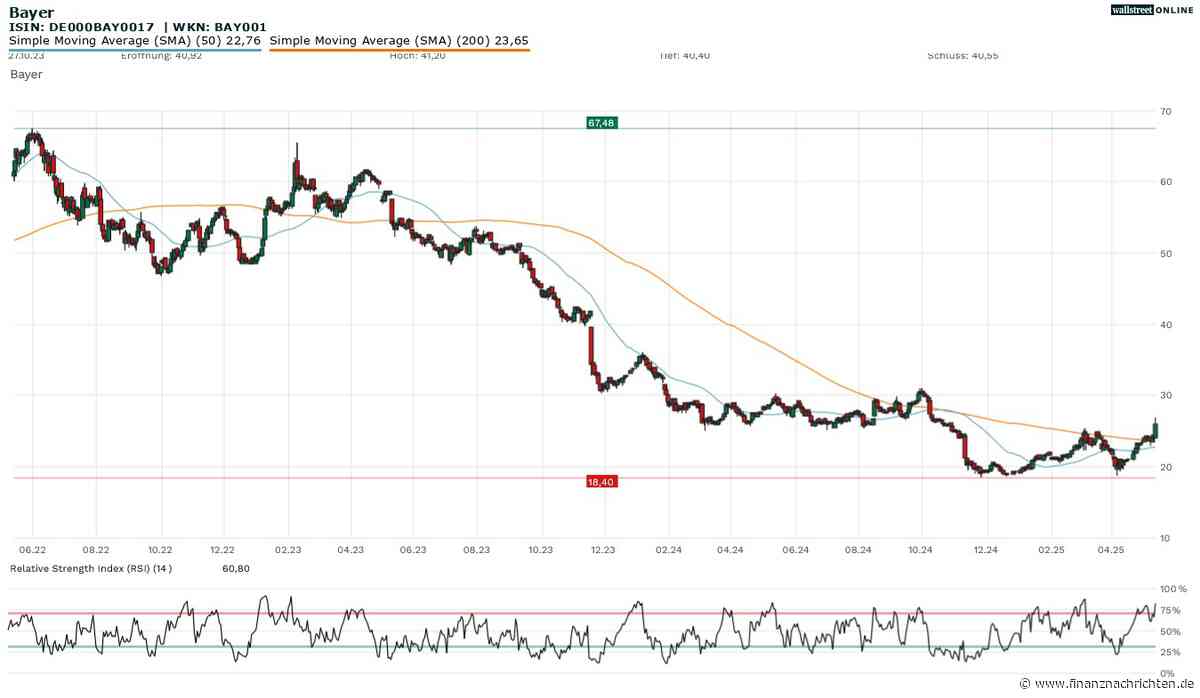The width and height of the screenshot is (1200, 698).
Task: Click the 0% label on the RSI axis
Action: tap(1167, 674)
